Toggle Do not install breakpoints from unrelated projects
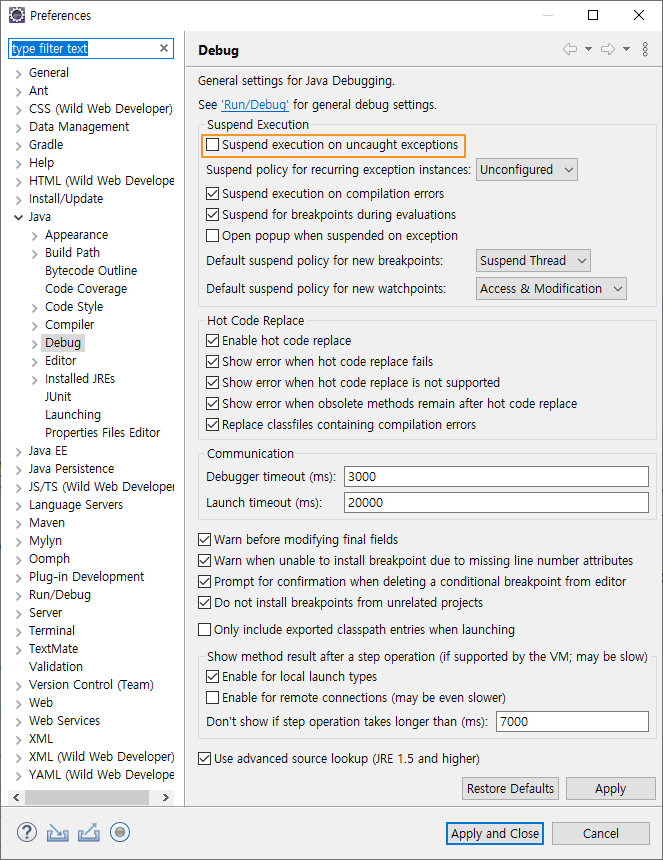Viewport: 663px width, 860px height. [x=205, y=603]
